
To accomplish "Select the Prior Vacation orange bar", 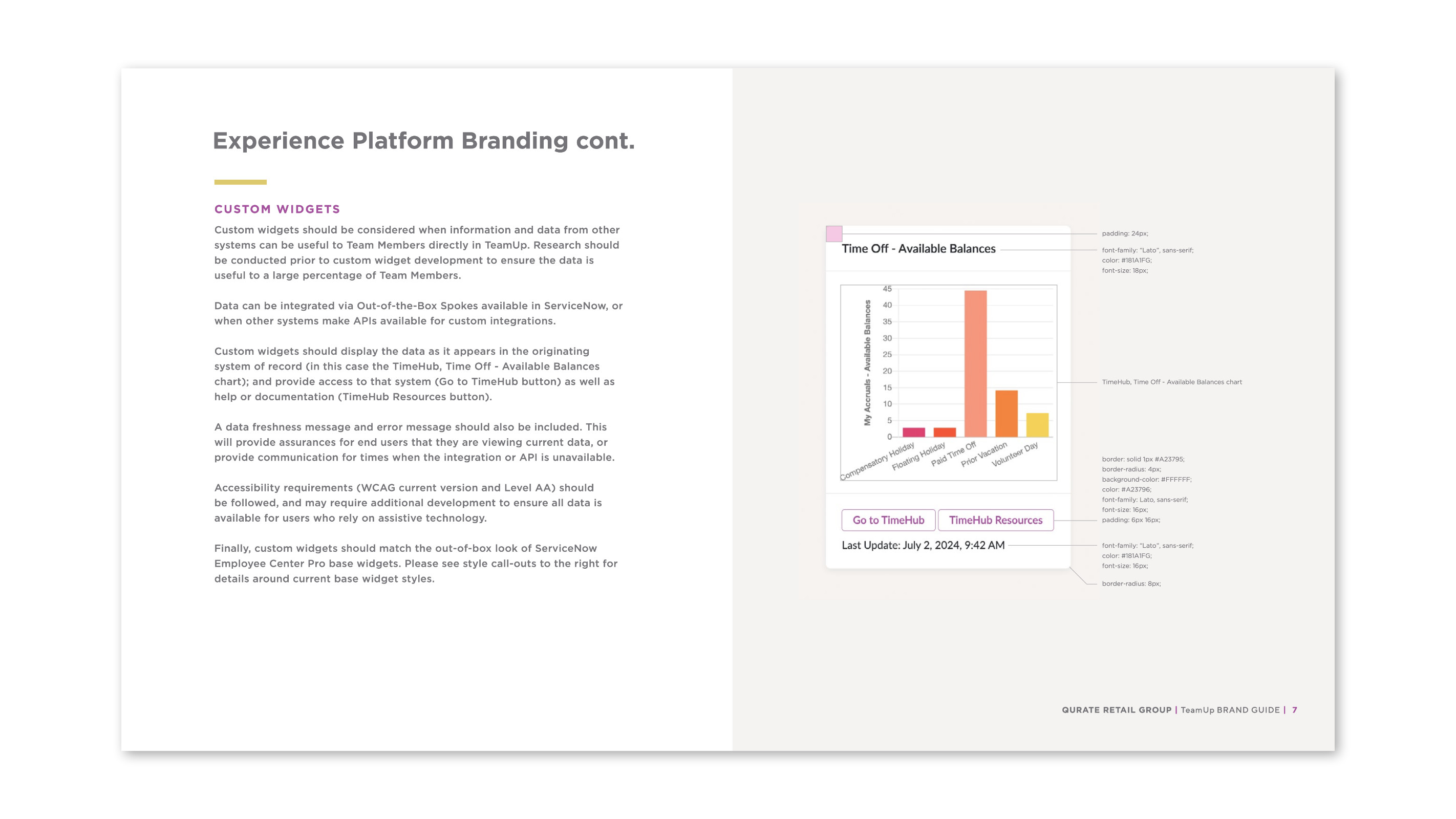I will tap(1006, 413).
